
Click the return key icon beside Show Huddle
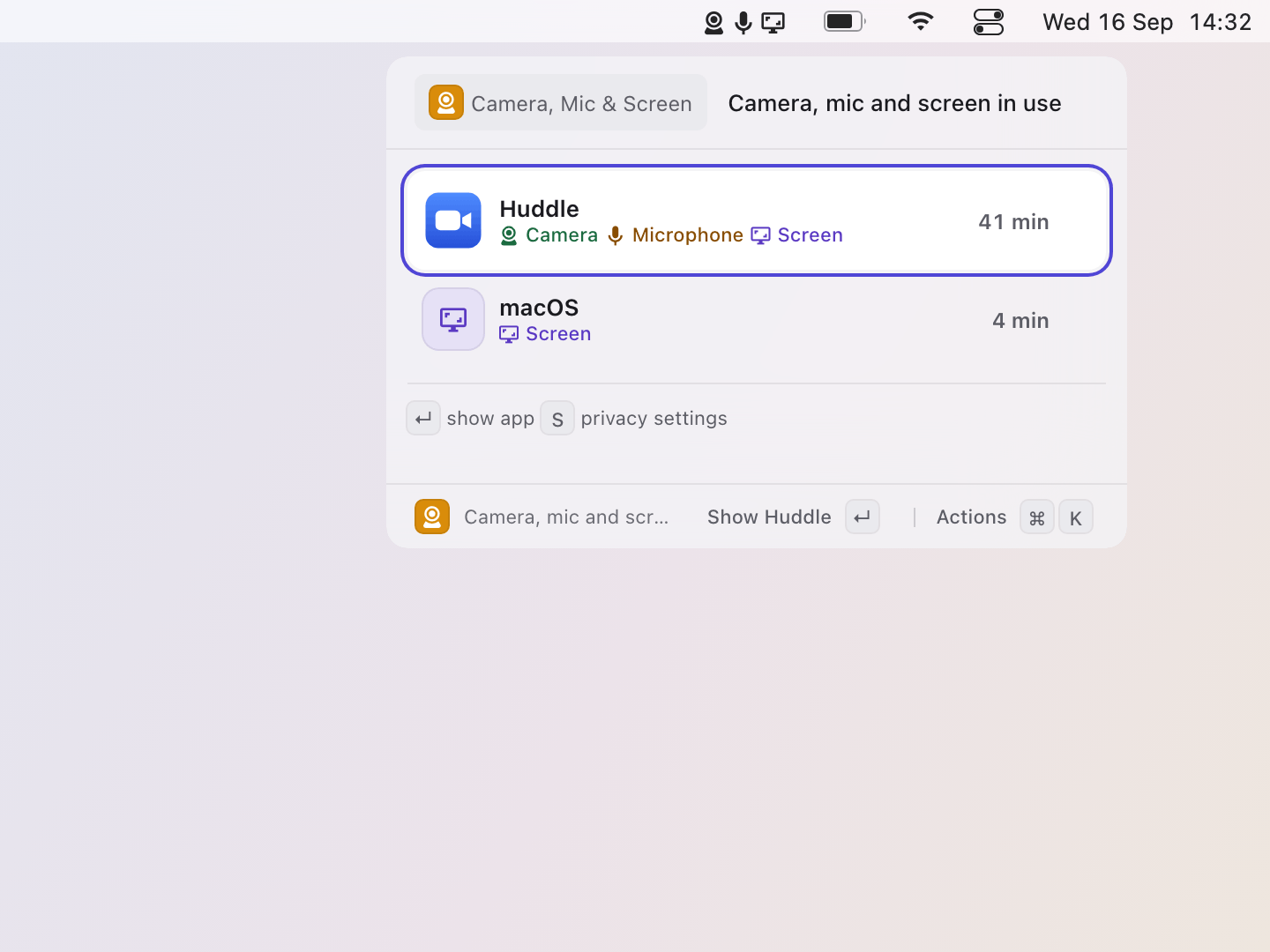point(863,517)
